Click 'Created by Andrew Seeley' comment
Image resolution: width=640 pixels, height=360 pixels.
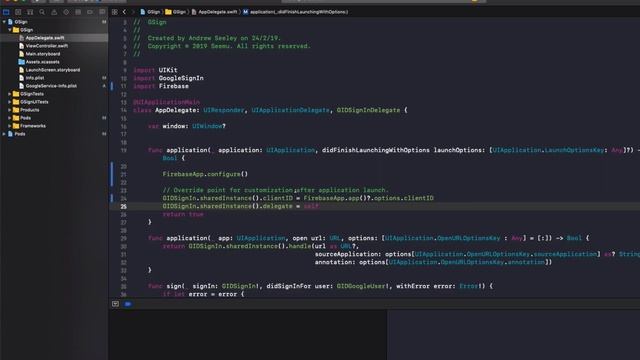click(x=207, y=38)
